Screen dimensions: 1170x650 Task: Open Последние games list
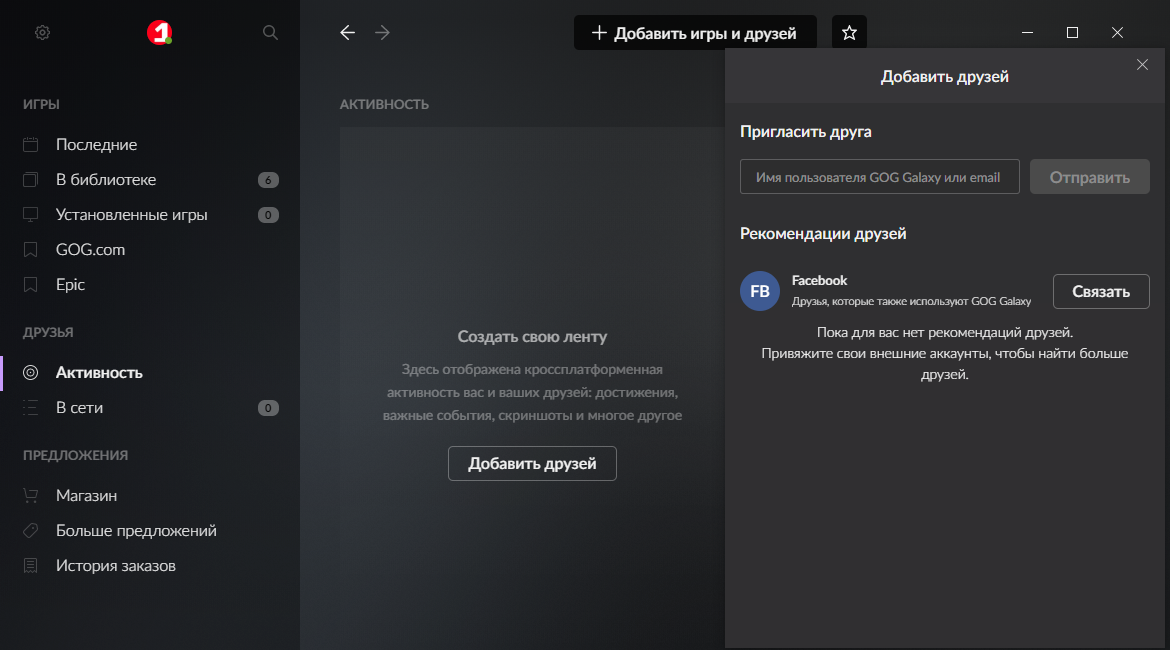[x=96, y=145]
